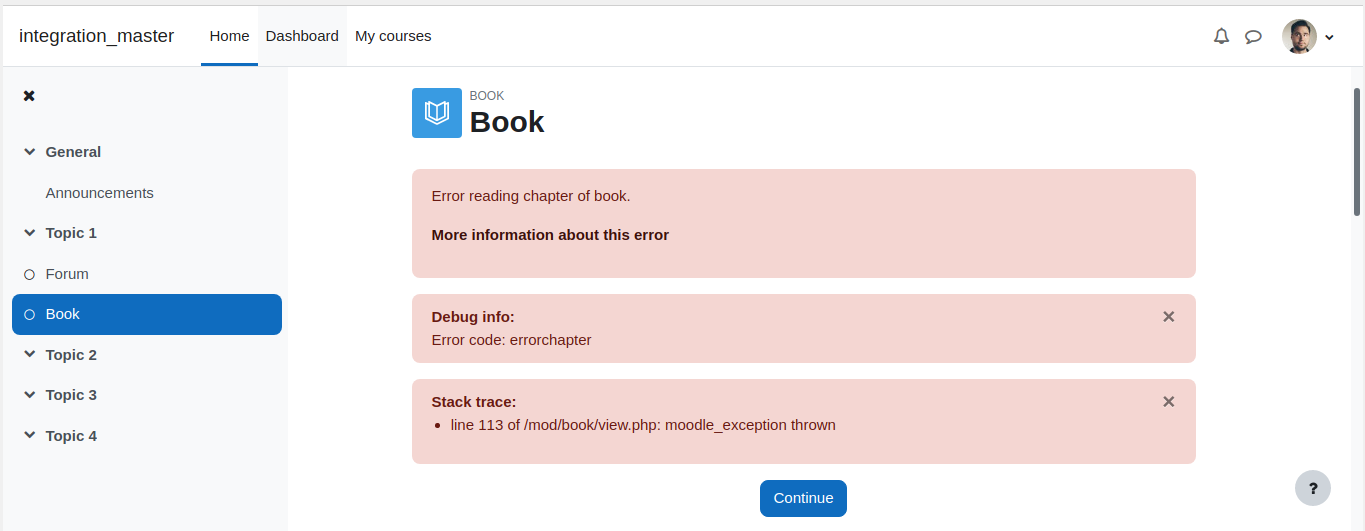Image resolution: width=1365 pixels, height=531 pixels.
Task: Open the Topic 3 section link
Action: [x=71, y=395]
